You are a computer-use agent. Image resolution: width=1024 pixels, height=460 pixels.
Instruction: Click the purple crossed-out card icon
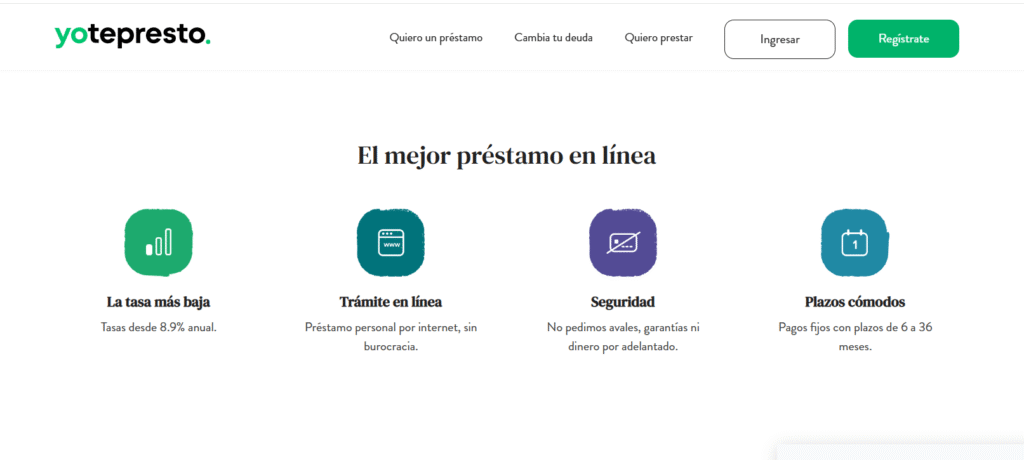pyautogui.click(x=623, y=242)
